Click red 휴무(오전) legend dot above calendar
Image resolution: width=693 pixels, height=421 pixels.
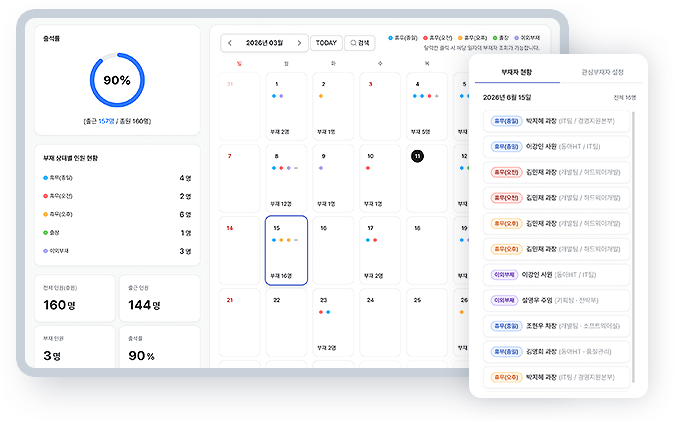425,38
